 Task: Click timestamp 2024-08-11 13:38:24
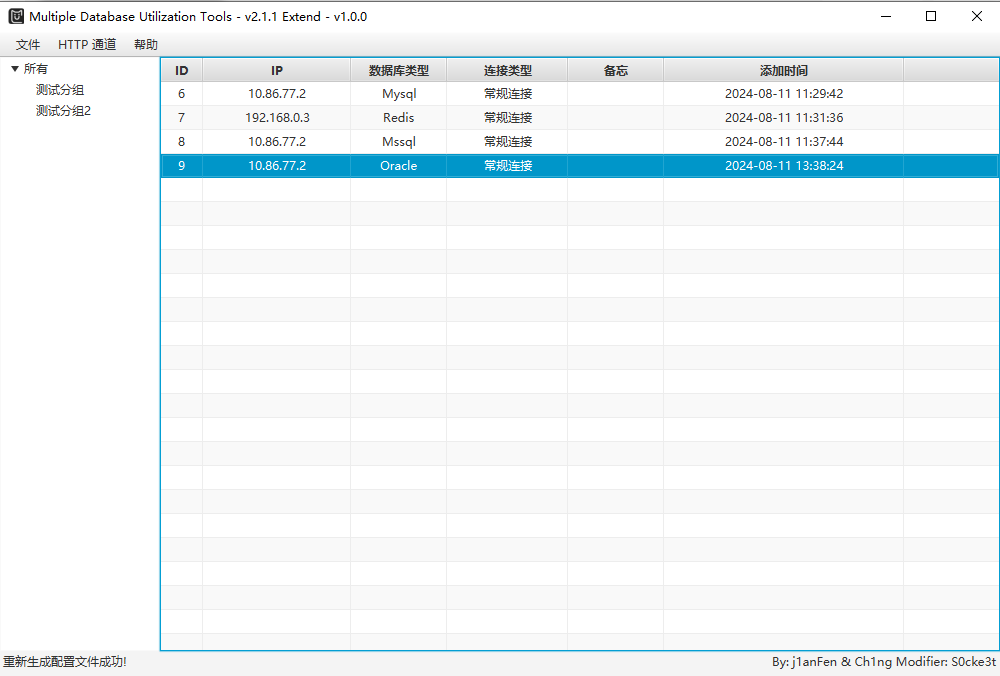point(784,166)
